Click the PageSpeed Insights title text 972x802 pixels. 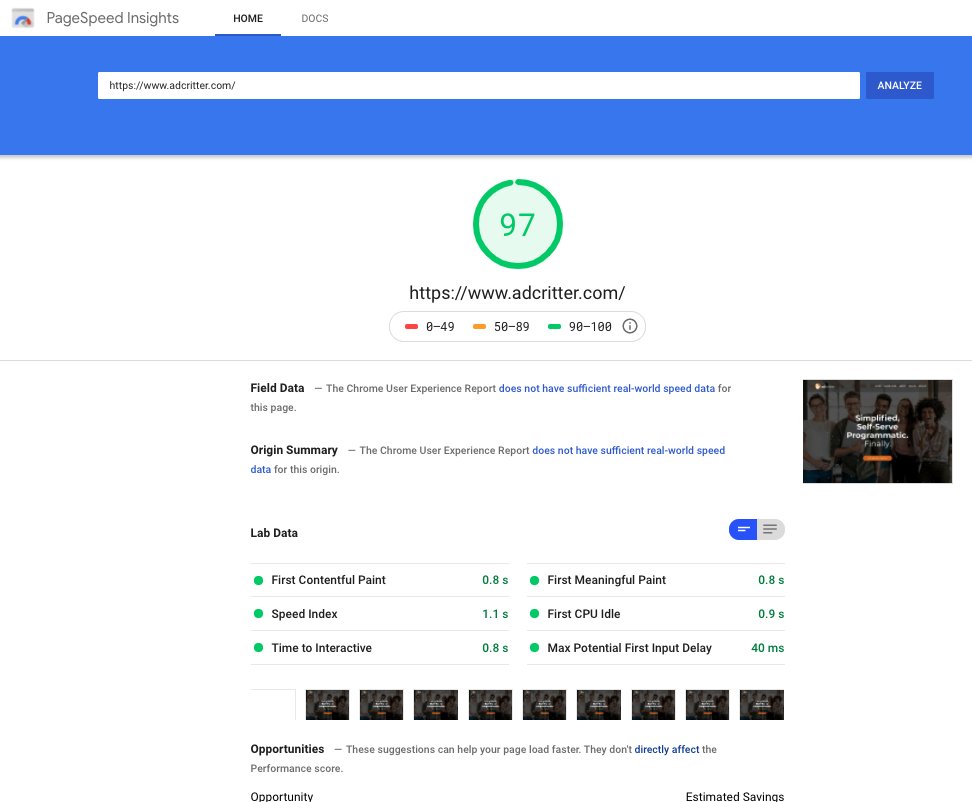113,18
